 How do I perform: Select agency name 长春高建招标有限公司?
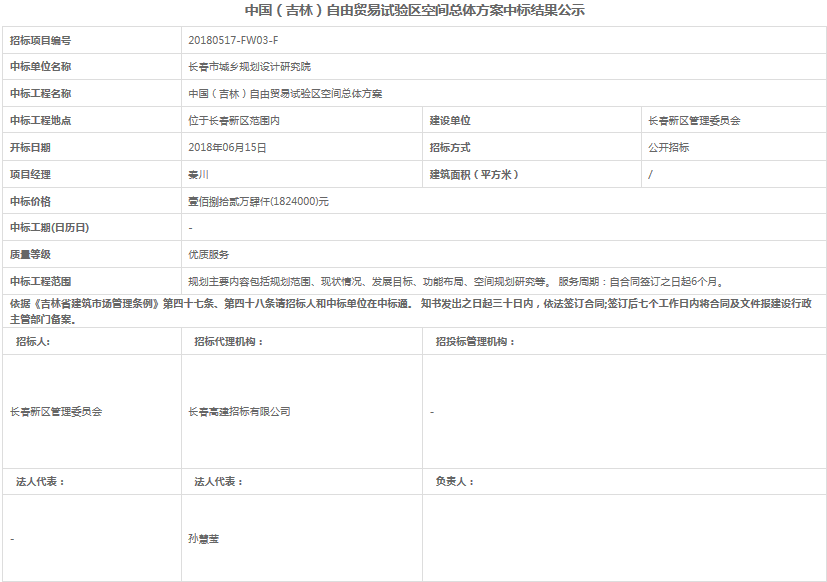click(239, 411)
